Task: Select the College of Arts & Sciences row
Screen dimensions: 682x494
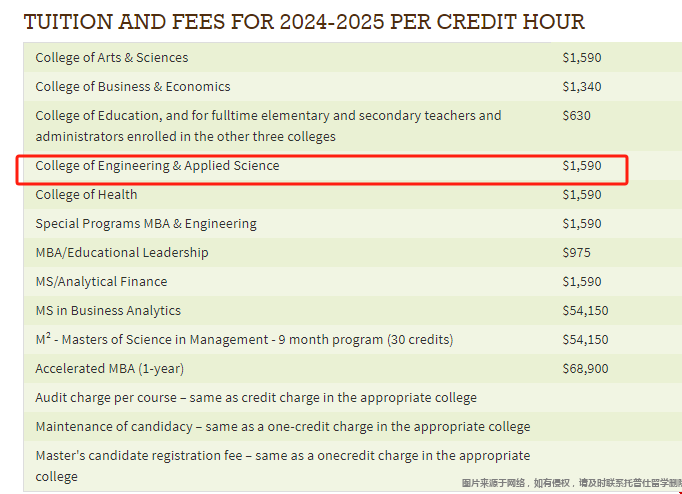Action: 353,57
